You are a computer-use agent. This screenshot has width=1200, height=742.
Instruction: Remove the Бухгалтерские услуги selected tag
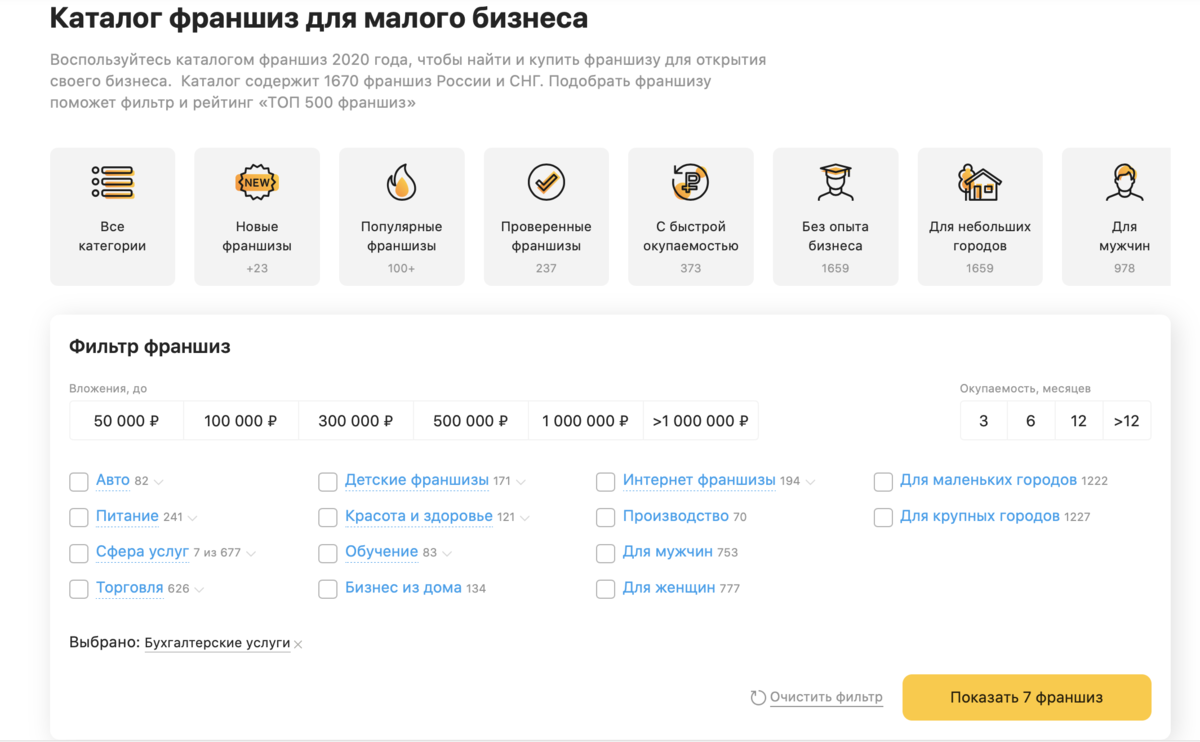[297, 644]
